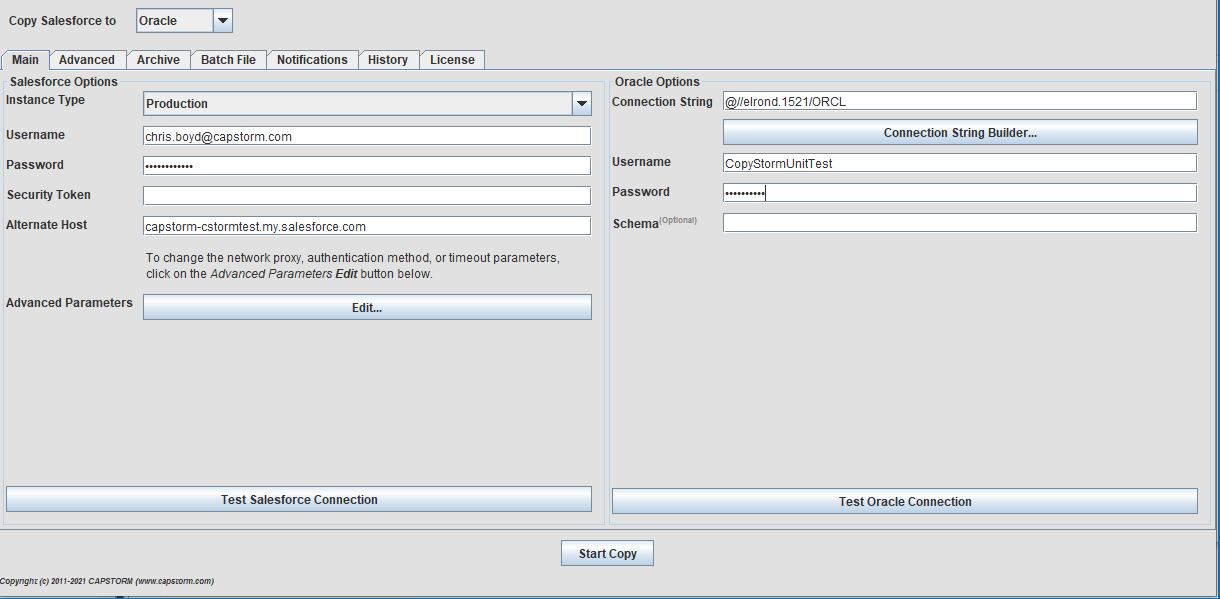Viewport: 1220px width, 599px height.
Task: Click the Security Token field
Action: (367, 196)
